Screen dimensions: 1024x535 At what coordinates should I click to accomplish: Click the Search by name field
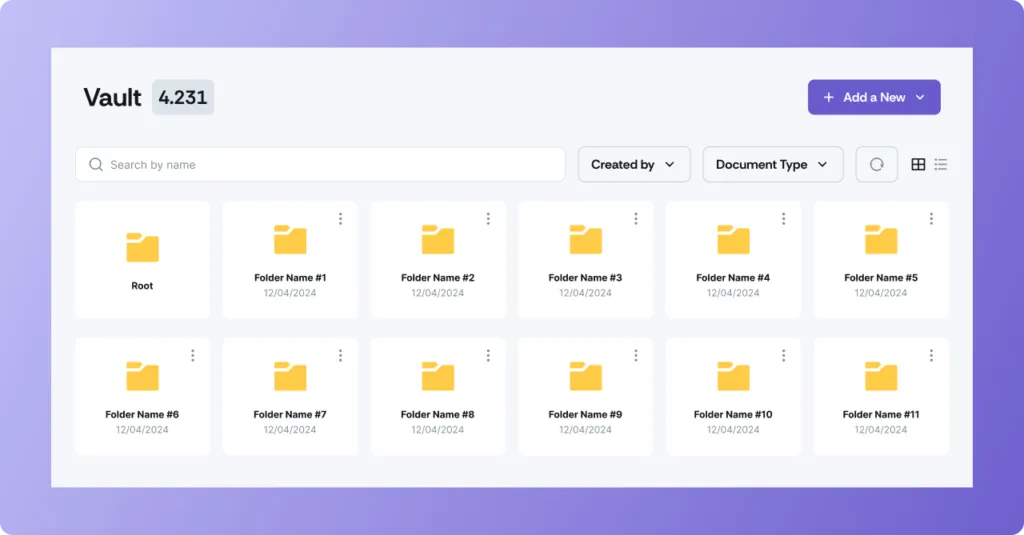point(320,165)
